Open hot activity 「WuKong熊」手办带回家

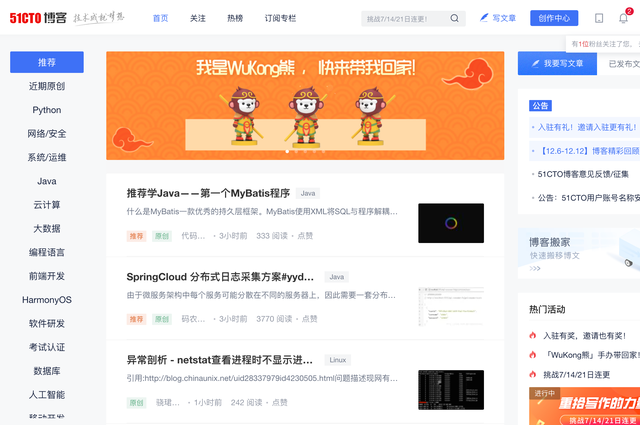(x=592, y=355)
